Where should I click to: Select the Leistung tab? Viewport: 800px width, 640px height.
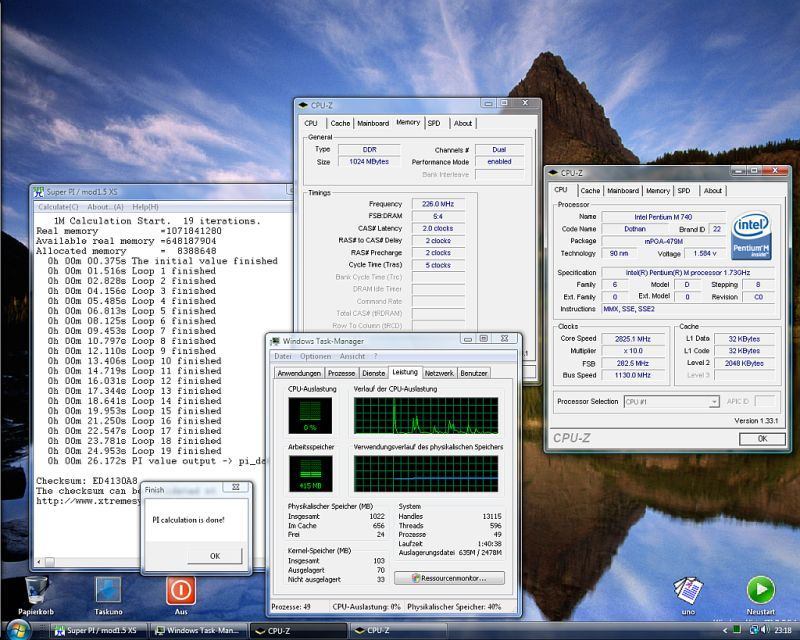coord(405,372)
